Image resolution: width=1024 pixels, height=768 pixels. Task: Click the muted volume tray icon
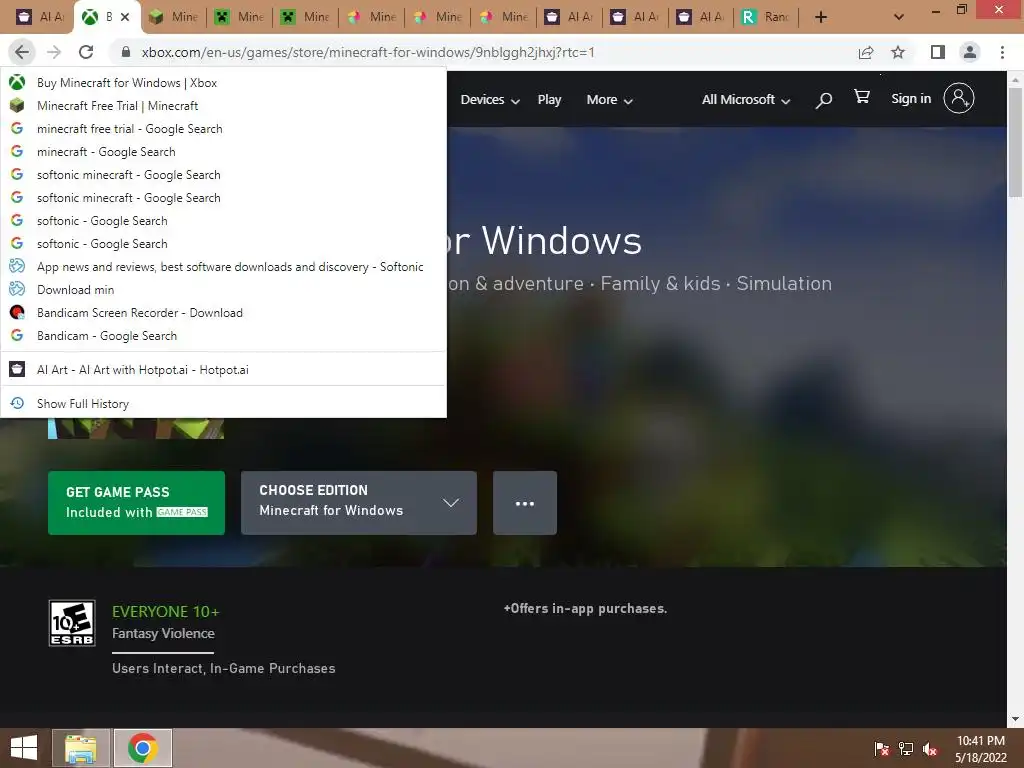(x=930, y=748)
